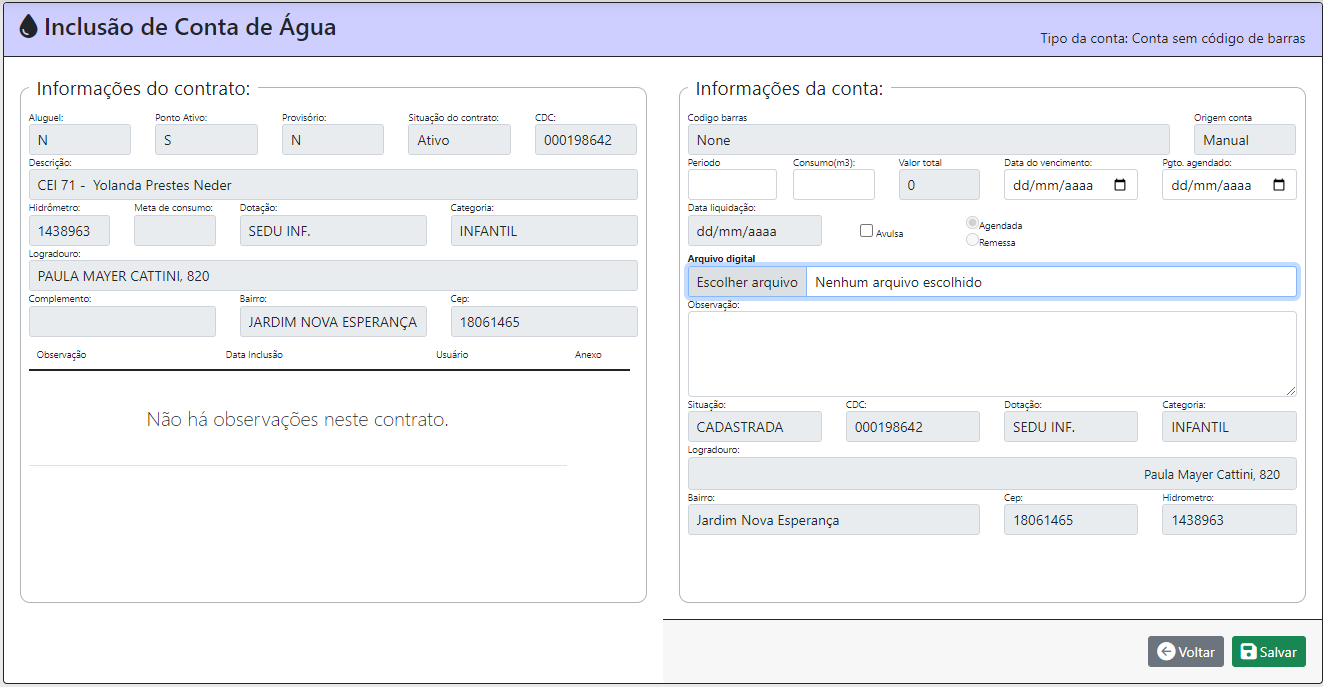Click the CDC field in Informações da conta
Screen dimensions: 1323x687
click(913, 427)
